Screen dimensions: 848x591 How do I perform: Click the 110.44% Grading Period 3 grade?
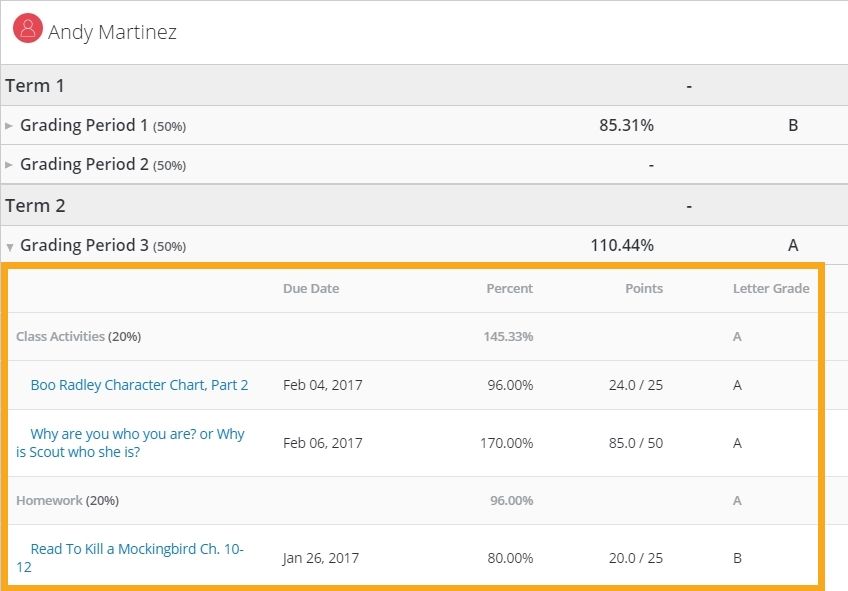click(x=622, y=245)
